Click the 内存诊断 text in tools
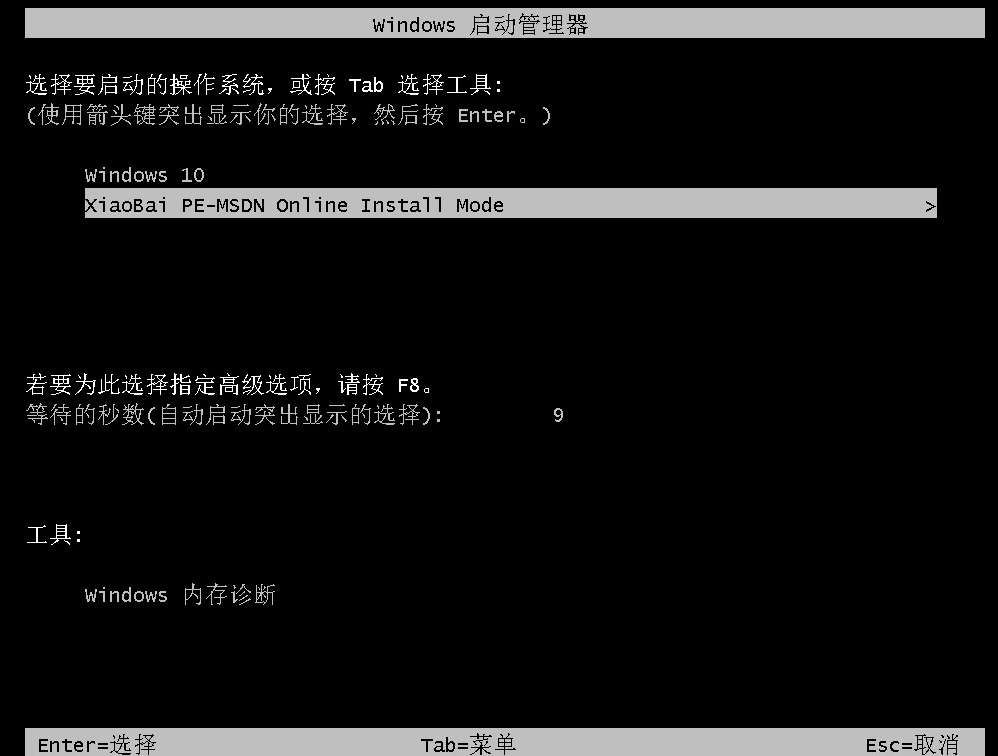This screenshot has height=756, width=998. [x=229, y=594]
